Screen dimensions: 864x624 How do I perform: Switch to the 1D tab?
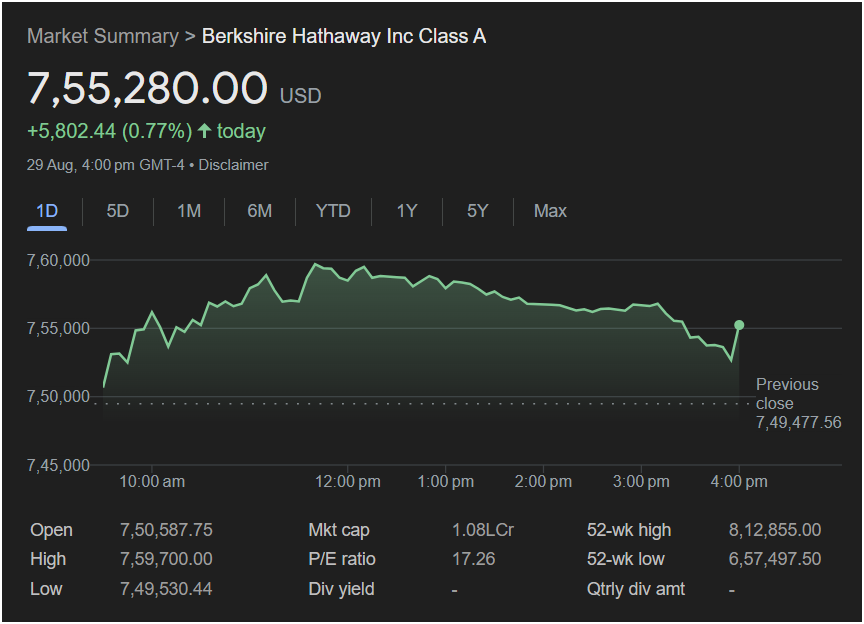[47, 211]
